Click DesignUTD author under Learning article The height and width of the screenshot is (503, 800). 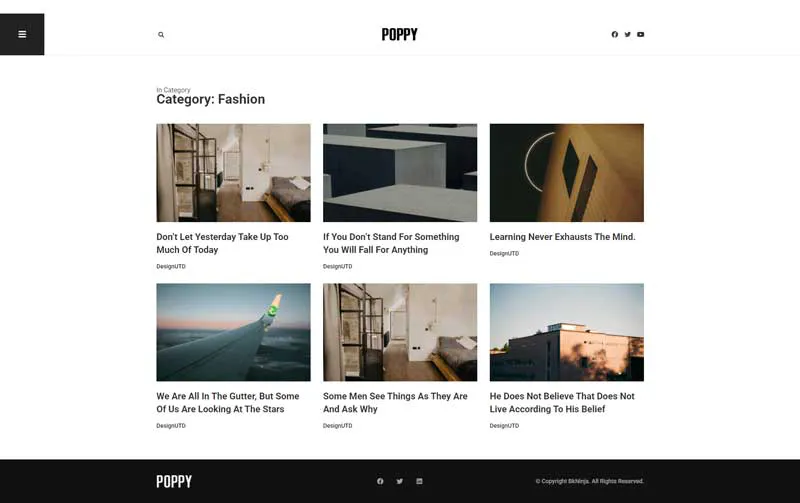click(504, 254)
